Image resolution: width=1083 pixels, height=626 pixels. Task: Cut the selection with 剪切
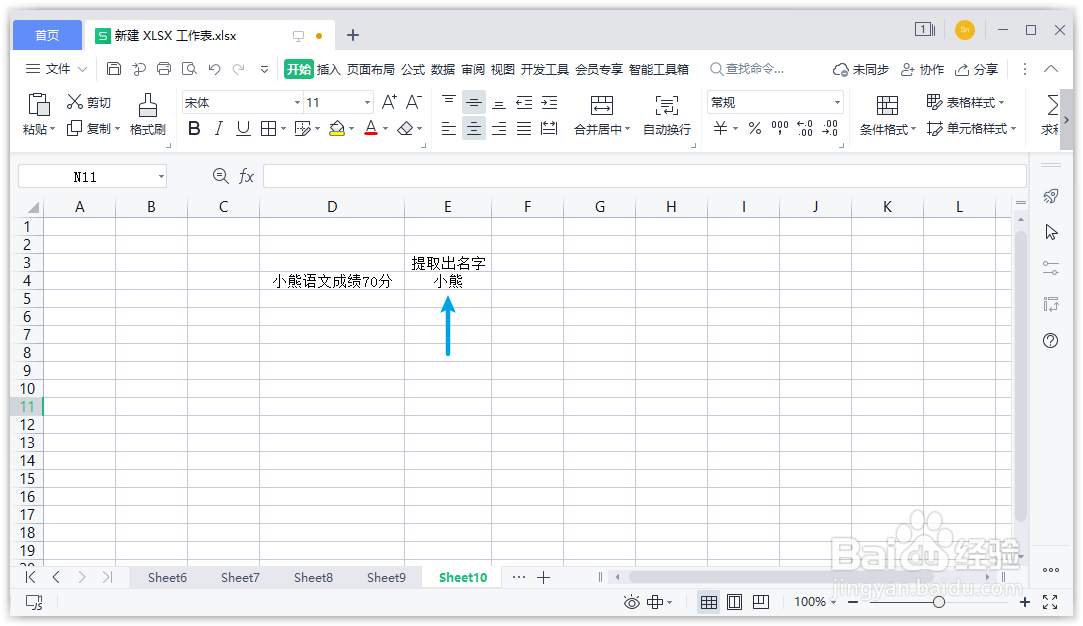90,101
